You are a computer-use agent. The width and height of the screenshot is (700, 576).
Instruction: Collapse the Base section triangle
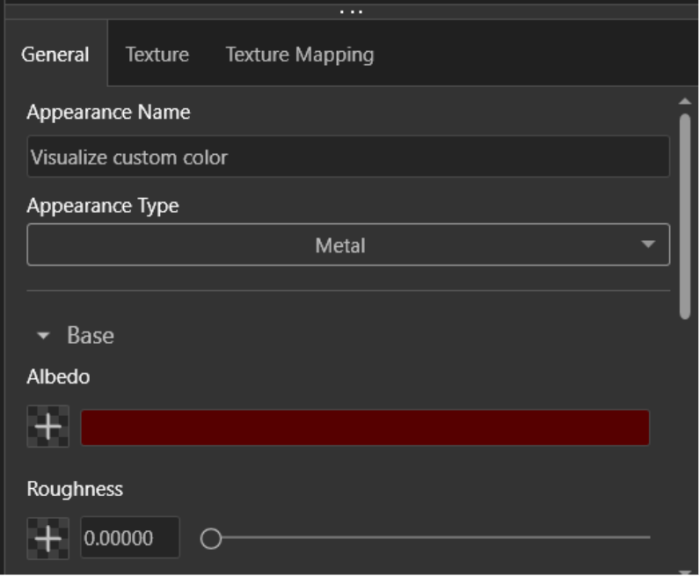pos(43,337)
